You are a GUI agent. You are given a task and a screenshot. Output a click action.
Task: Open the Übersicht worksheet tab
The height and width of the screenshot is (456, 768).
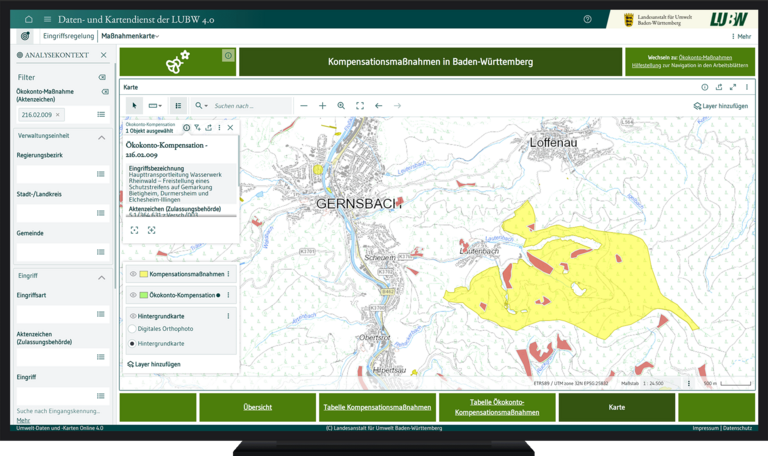[257, 407]
